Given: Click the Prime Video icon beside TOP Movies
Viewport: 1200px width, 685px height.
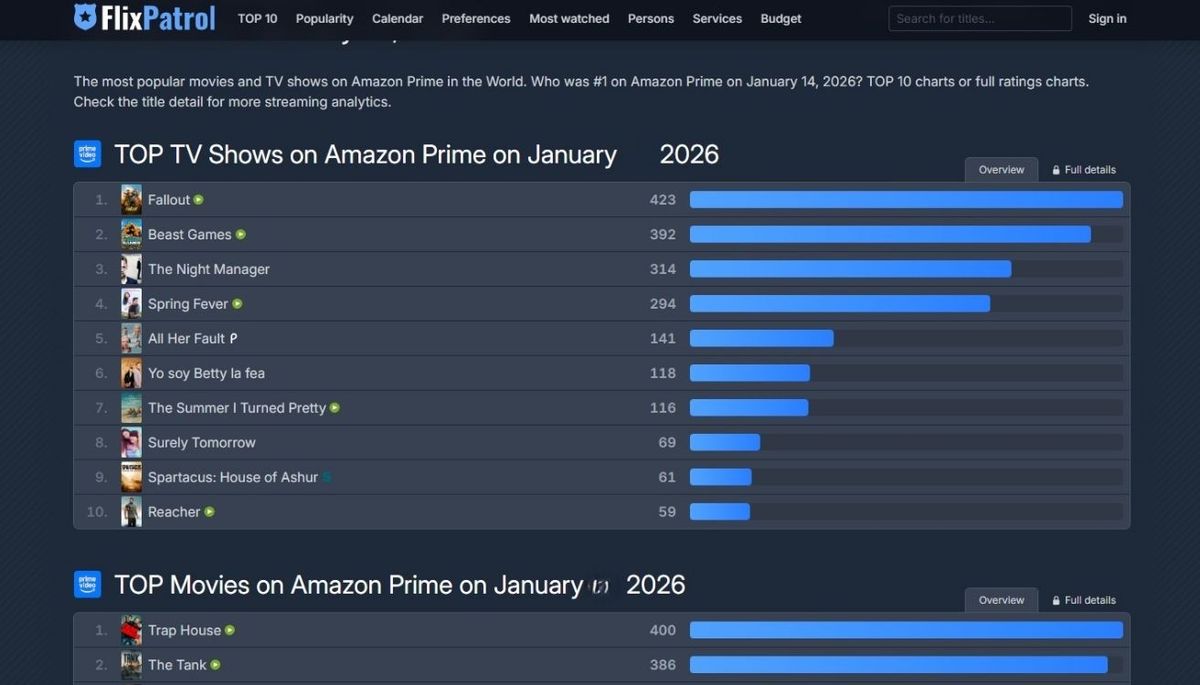Looking at the screenshot, I should (x=87, y=584).
